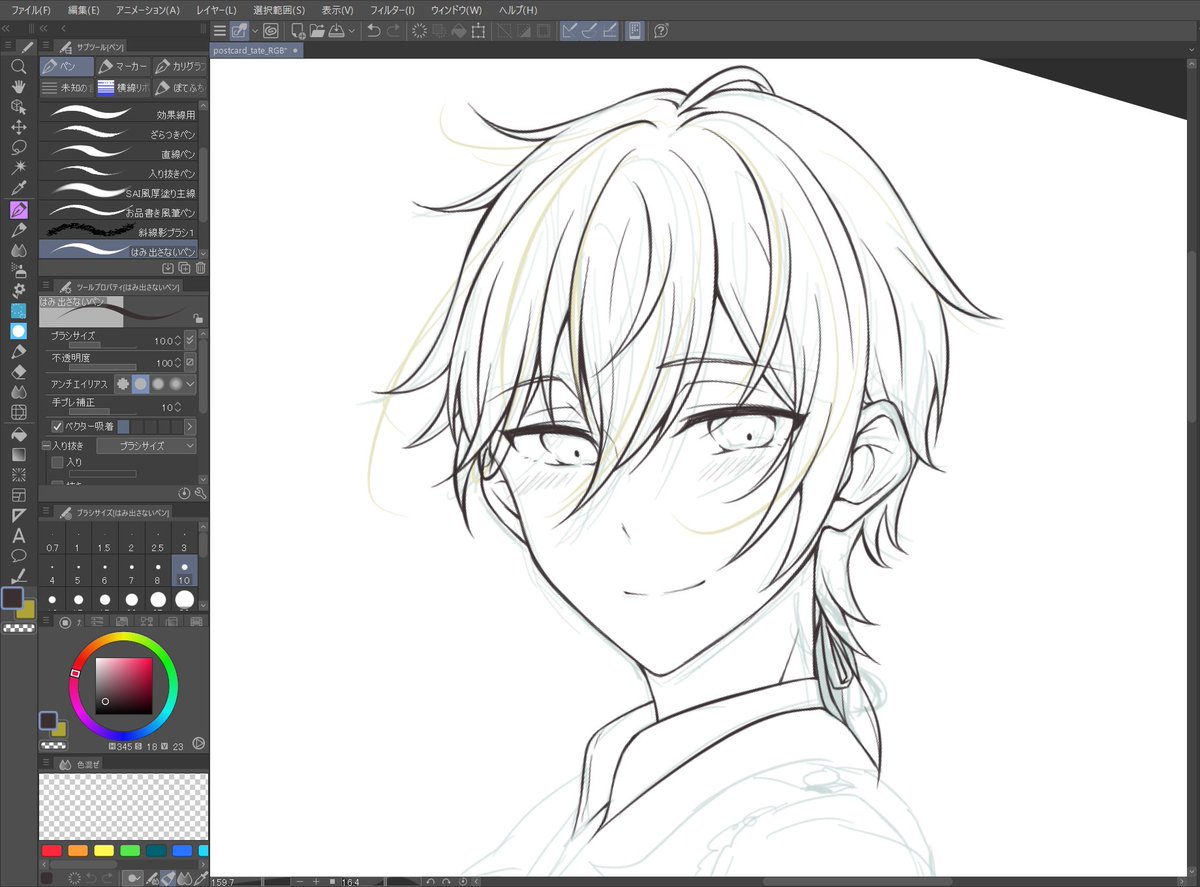Pick the green swatch in color set

pos(129,851)
